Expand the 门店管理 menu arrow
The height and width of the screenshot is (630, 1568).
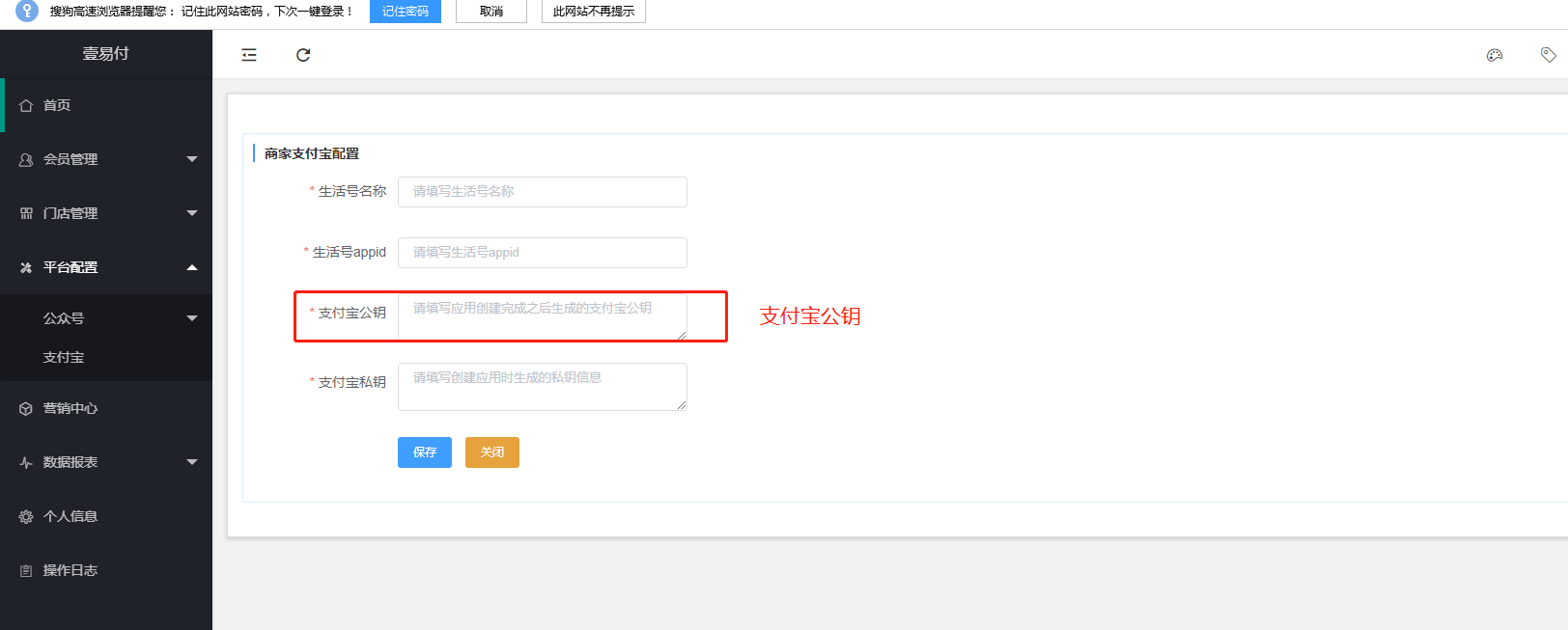click(192, 213)
